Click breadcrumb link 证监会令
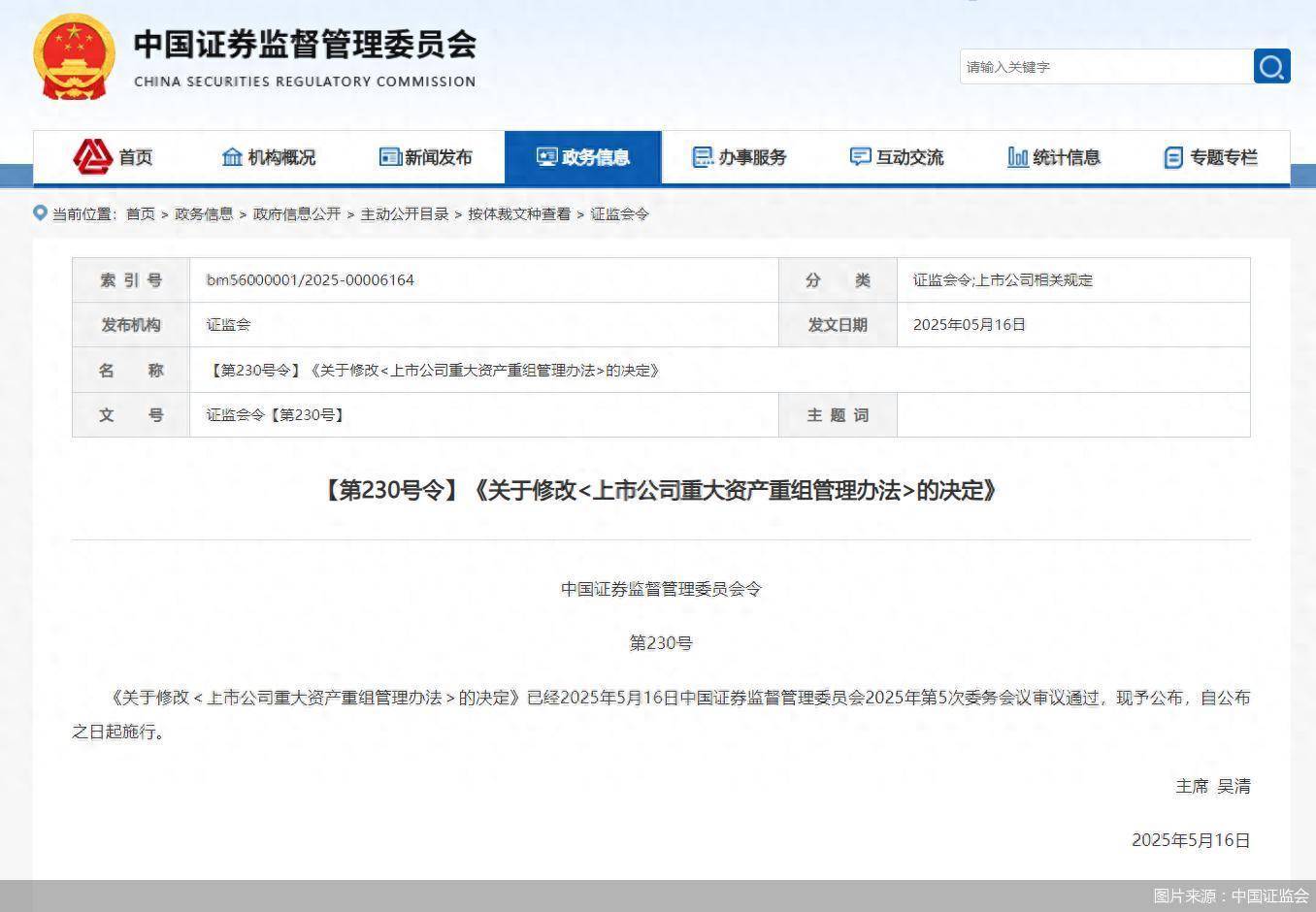This screenshot has height=912, width=1316. pos(620,213)
